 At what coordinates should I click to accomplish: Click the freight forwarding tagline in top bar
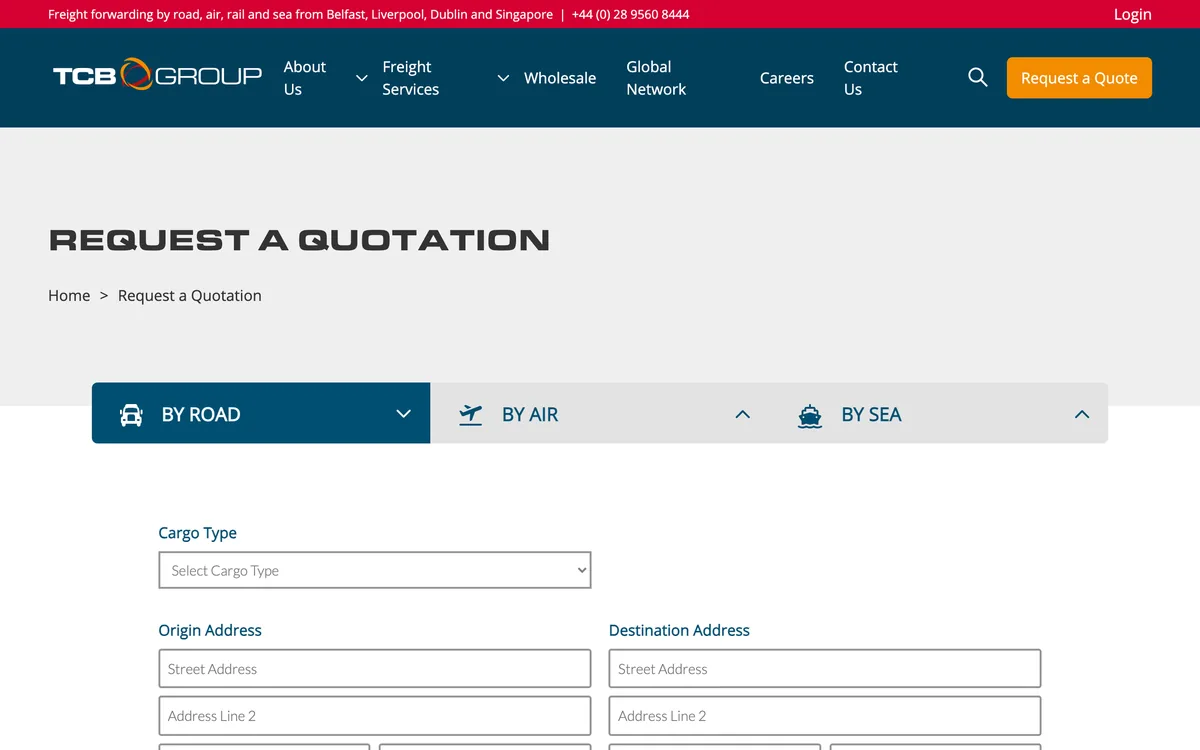point(300,14)
